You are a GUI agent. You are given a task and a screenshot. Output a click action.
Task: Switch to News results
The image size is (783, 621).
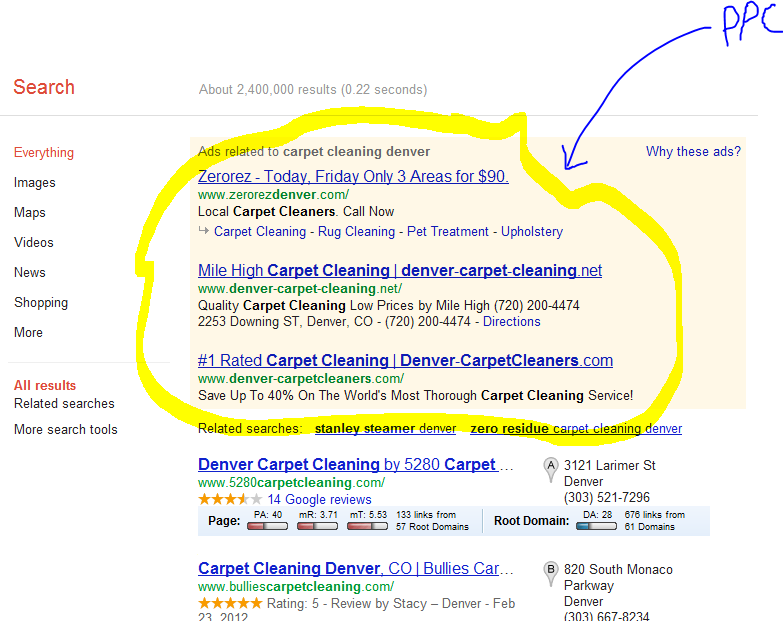click(x=29, y=273)
